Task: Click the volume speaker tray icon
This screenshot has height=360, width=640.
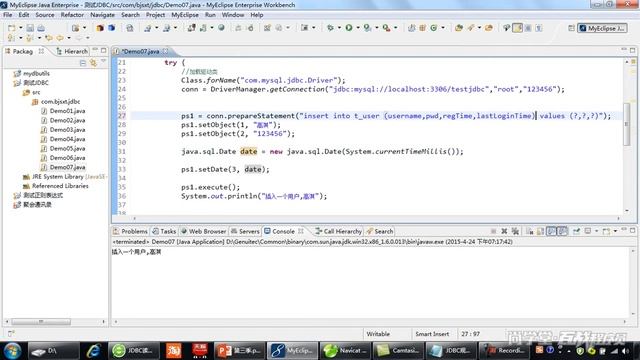Action: [x=625, y=351]
